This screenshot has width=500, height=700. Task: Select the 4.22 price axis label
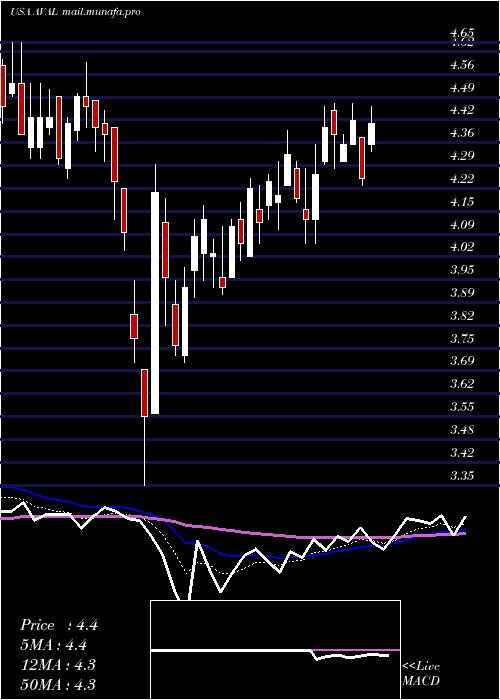coord(462,179)
